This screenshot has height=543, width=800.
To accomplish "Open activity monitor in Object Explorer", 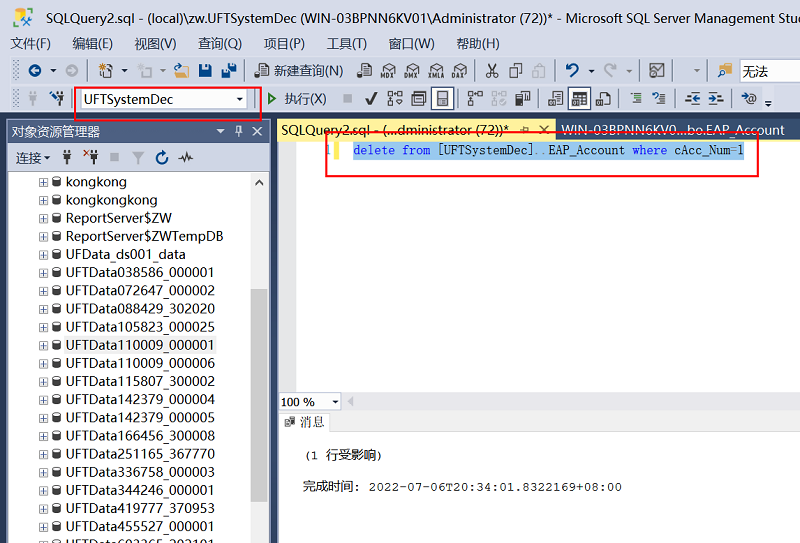I will tap(186, 157).
